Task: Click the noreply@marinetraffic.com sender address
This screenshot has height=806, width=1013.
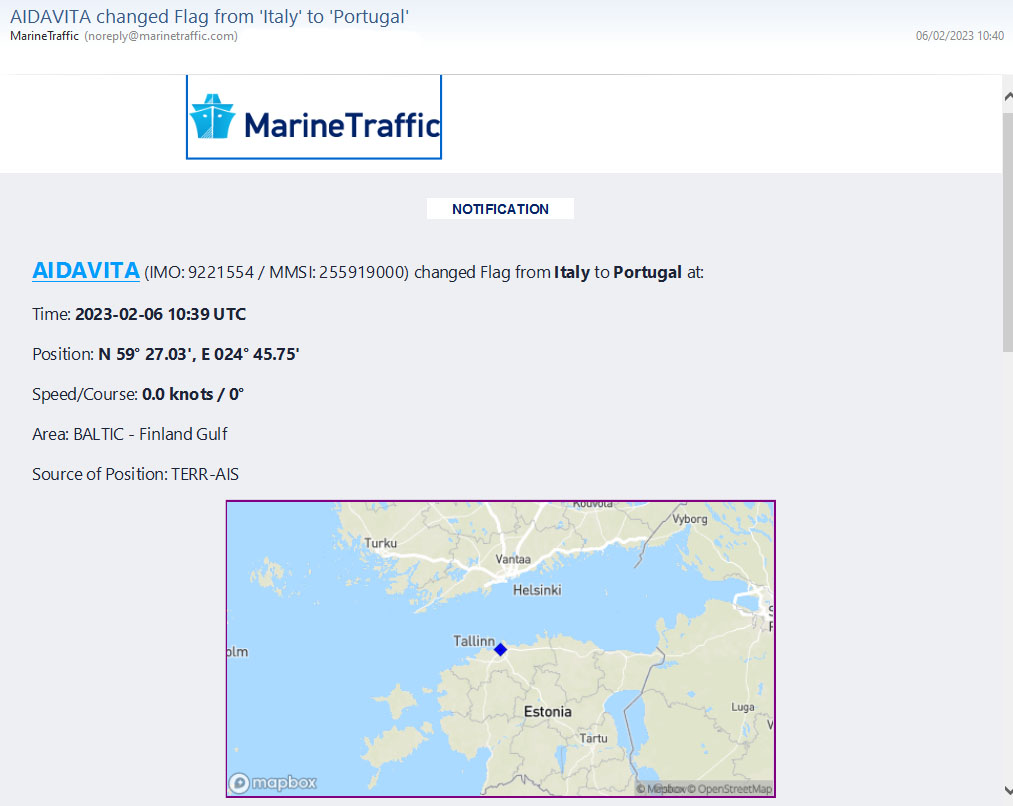Action: [x=161, y=36]
